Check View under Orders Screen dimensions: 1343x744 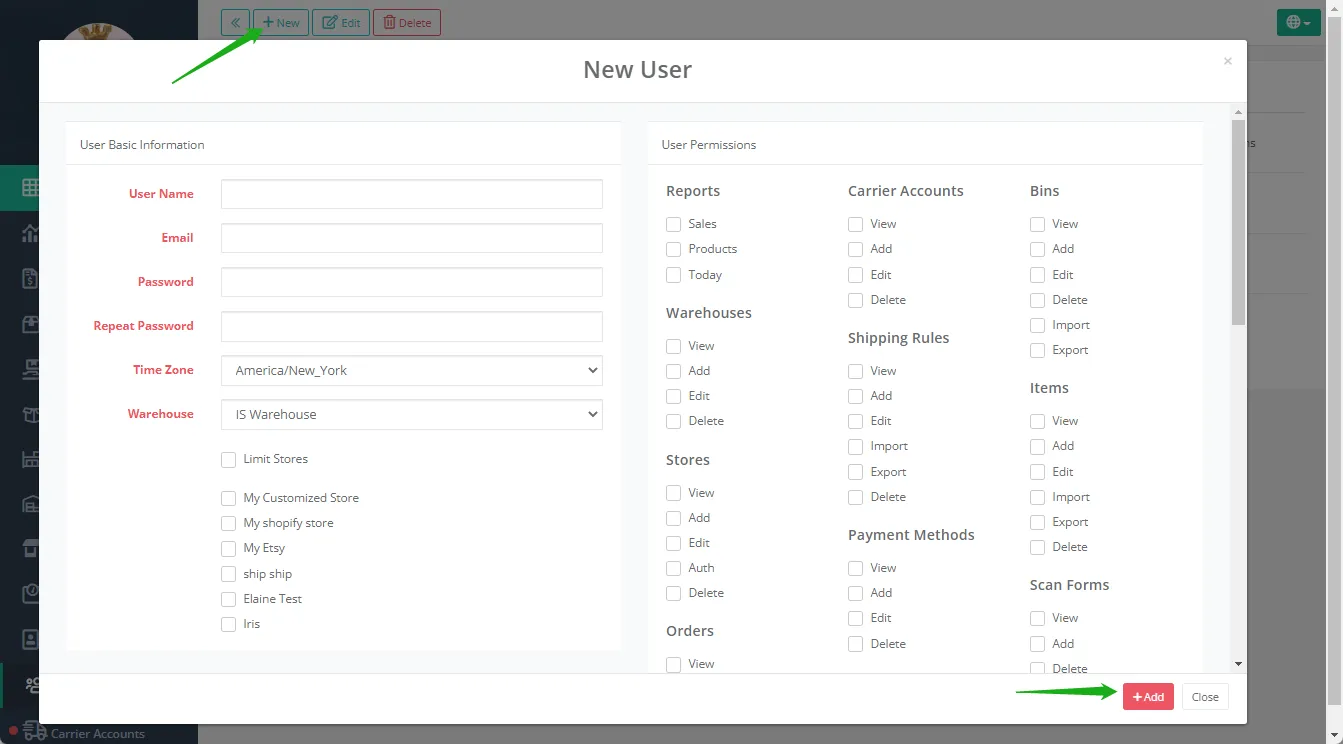coord(674,664)
